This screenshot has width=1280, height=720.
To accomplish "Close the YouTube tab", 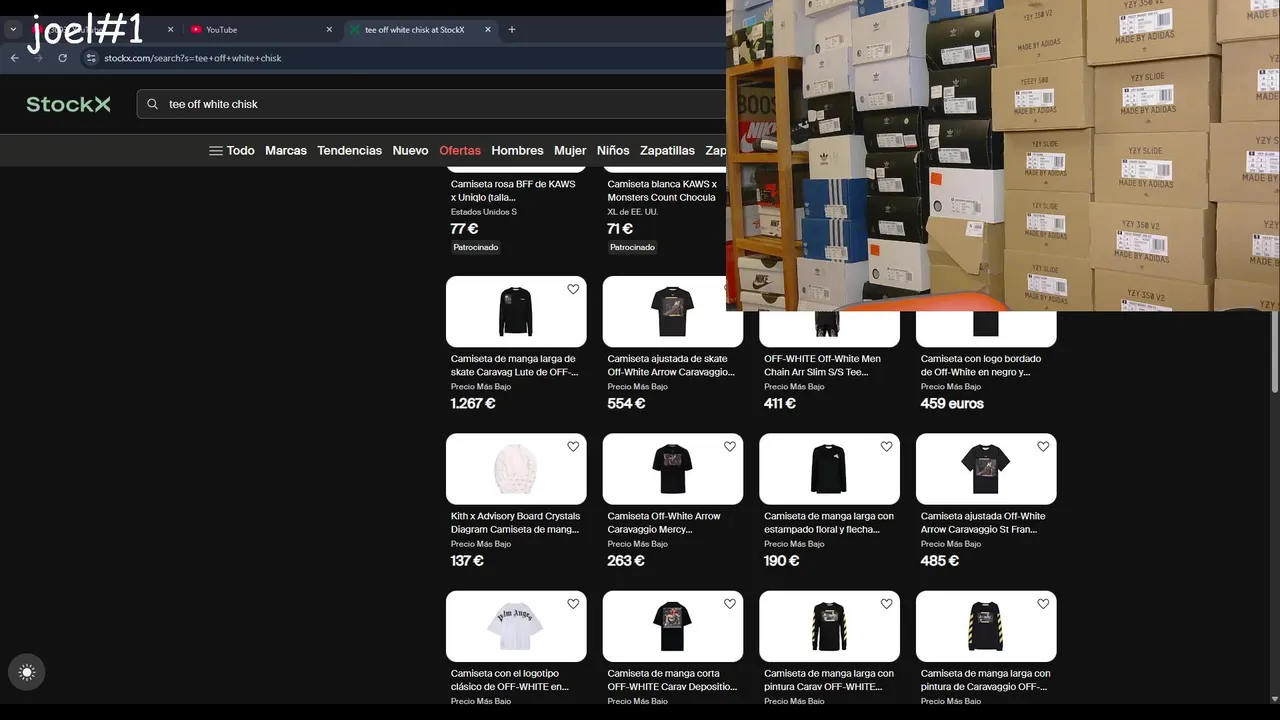I will (329, 30).
